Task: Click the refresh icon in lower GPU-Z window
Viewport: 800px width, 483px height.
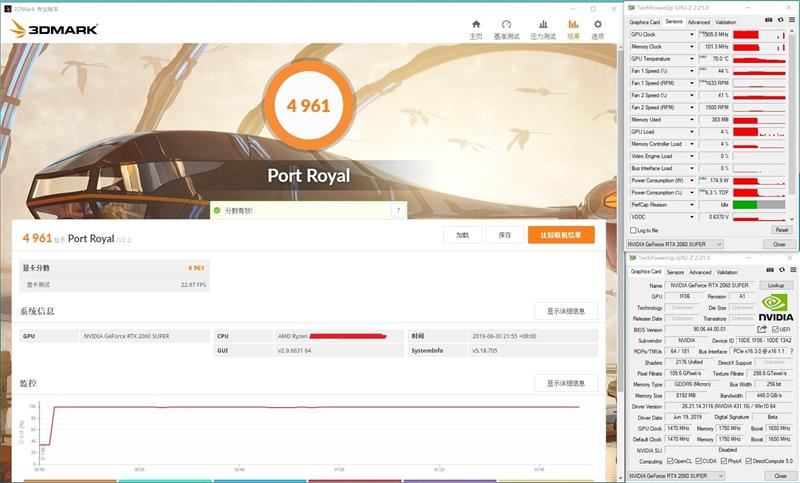Action: point(782,270)
